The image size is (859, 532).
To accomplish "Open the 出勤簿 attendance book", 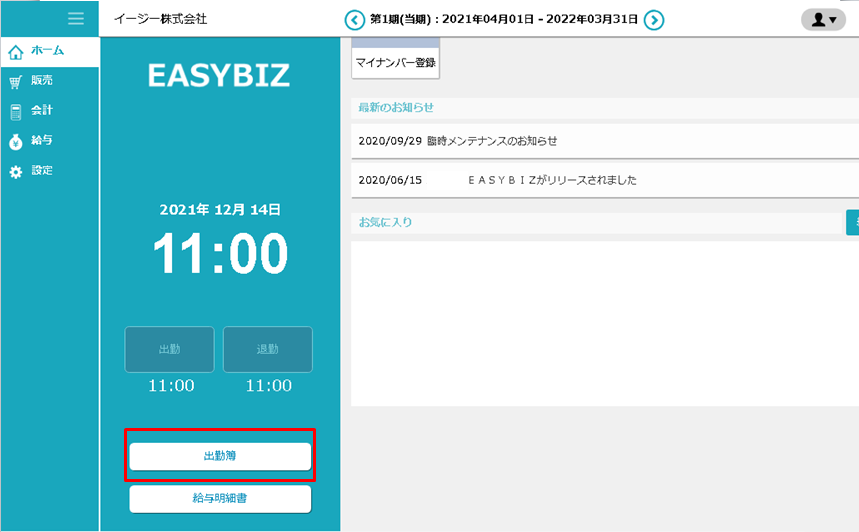I will [x=220, y=456].
